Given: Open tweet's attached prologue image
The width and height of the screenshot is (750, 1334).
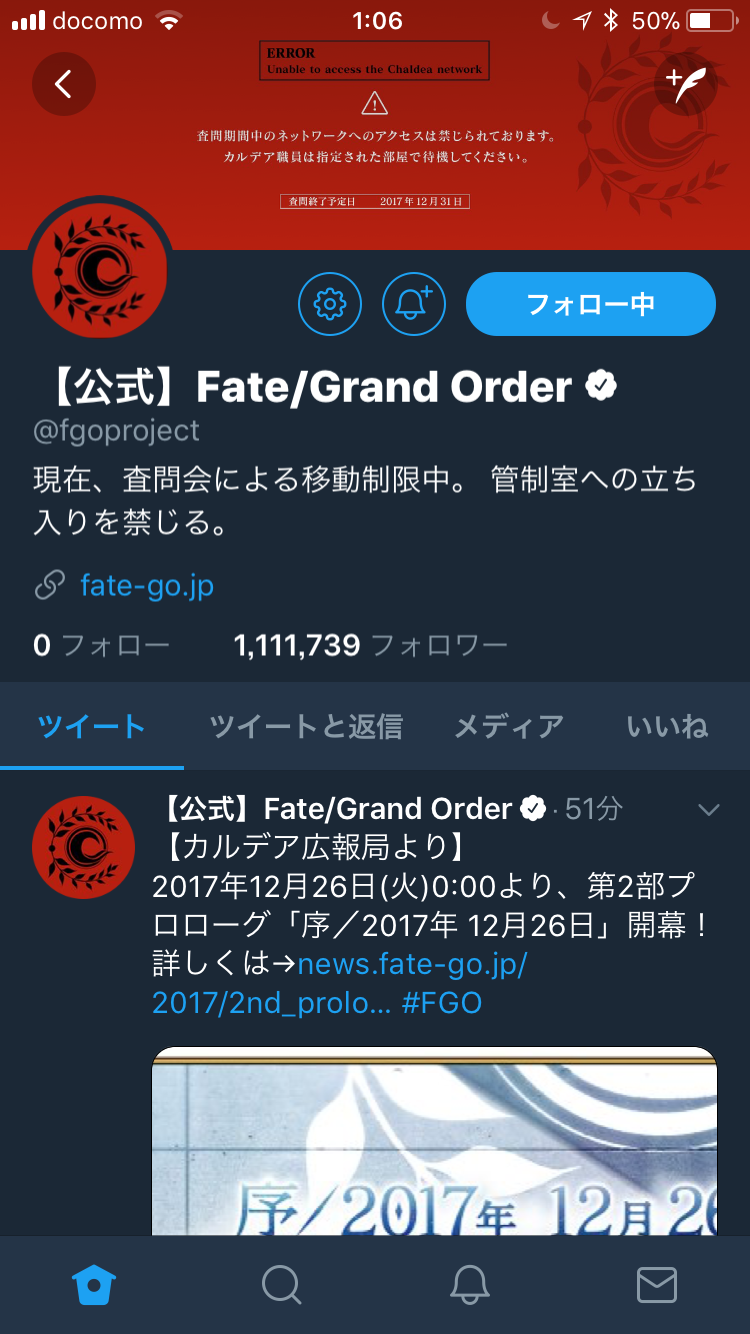Looking at the screenshot, I should click(x=434, y=1141).
